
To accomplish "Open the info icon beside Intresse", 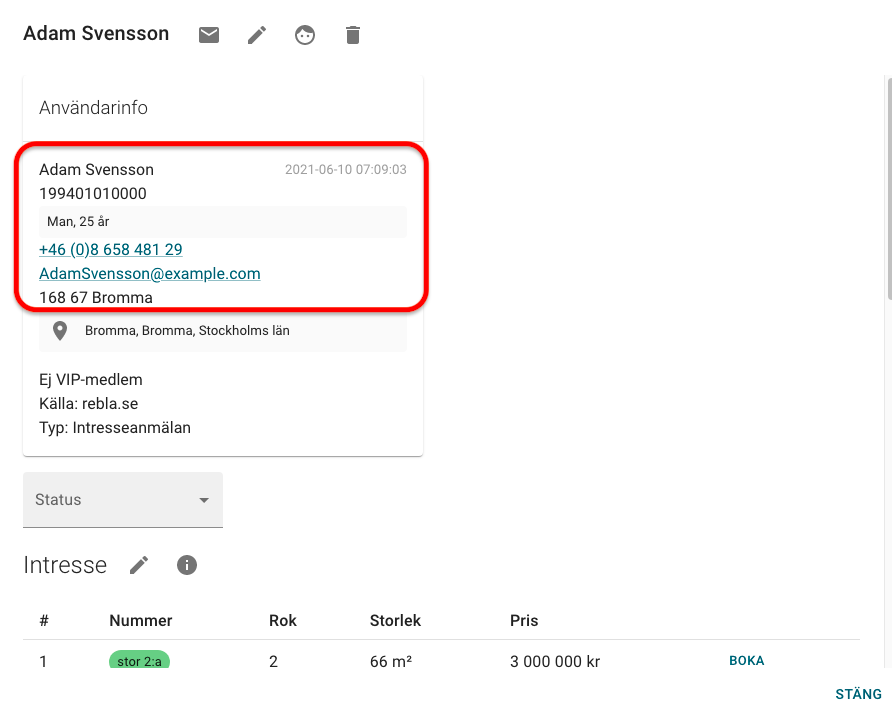I will (186, 565).
